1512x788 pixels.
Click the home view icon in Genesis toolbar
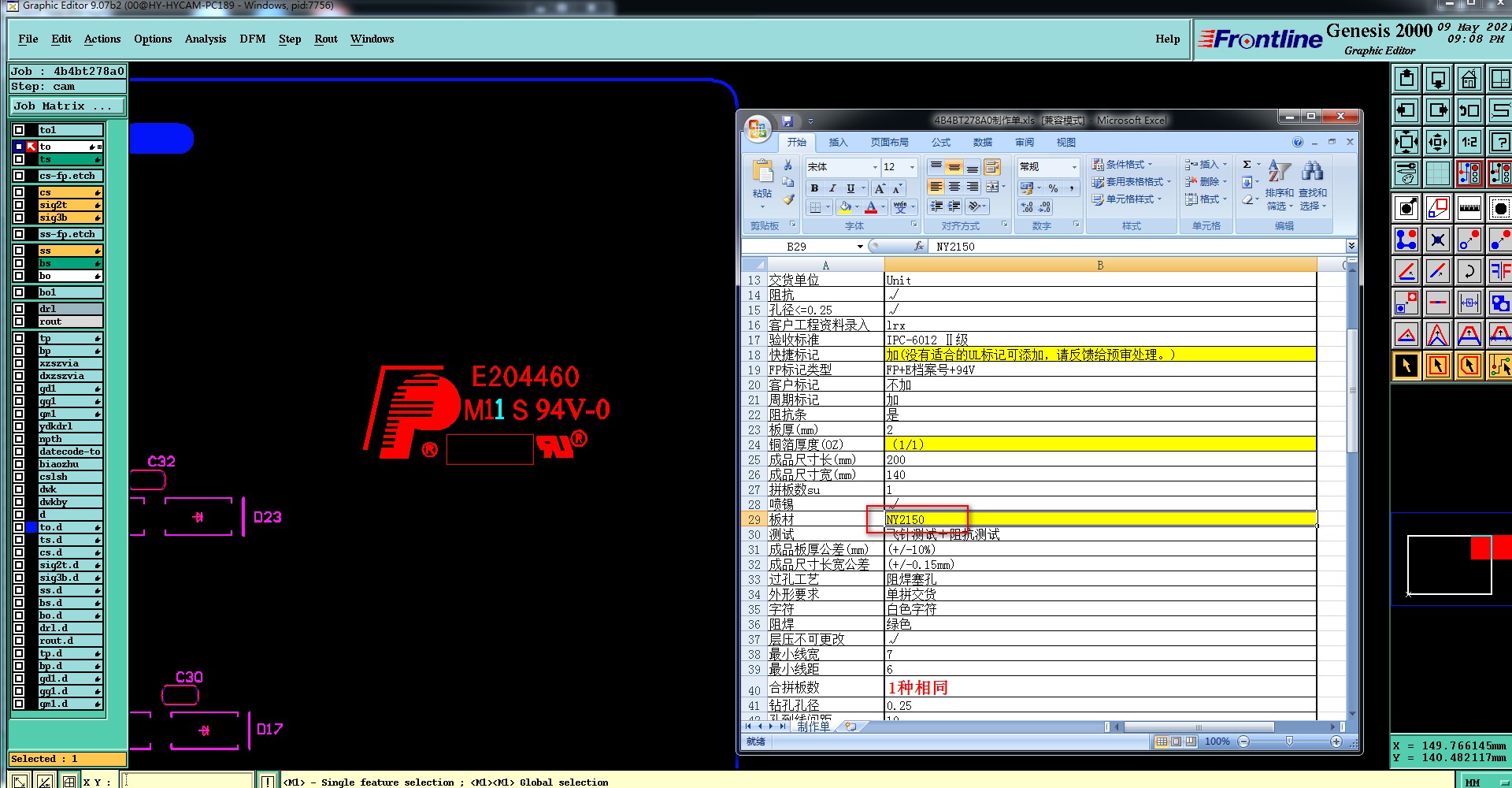tap(1469, 80)
